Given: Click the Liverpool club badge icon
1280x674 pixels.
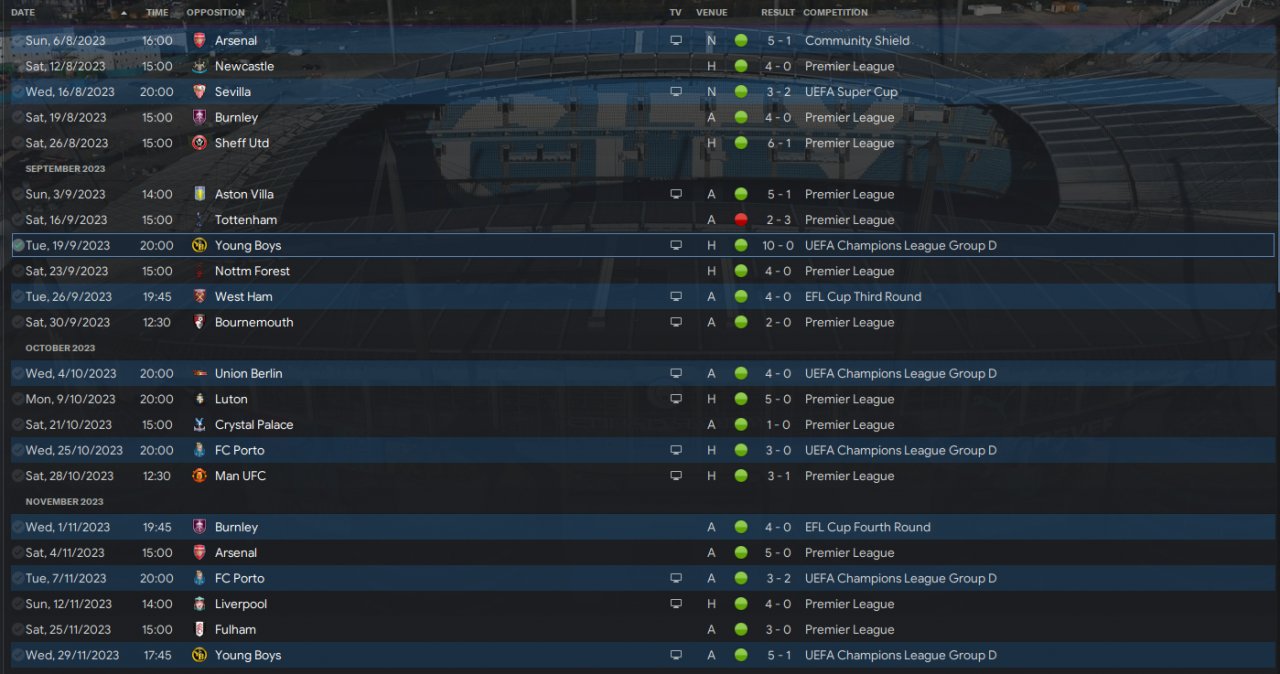Looking at the screenshot, I should [199, 604].
